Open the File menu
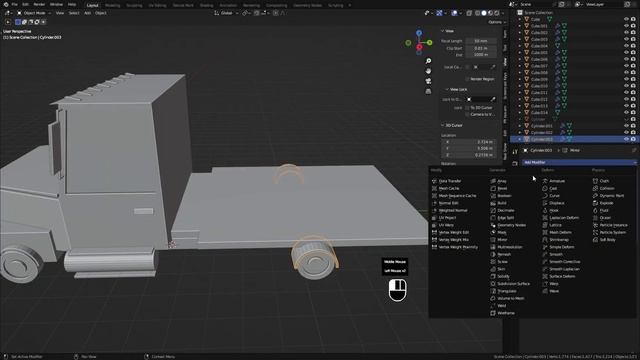 (15, 4)
